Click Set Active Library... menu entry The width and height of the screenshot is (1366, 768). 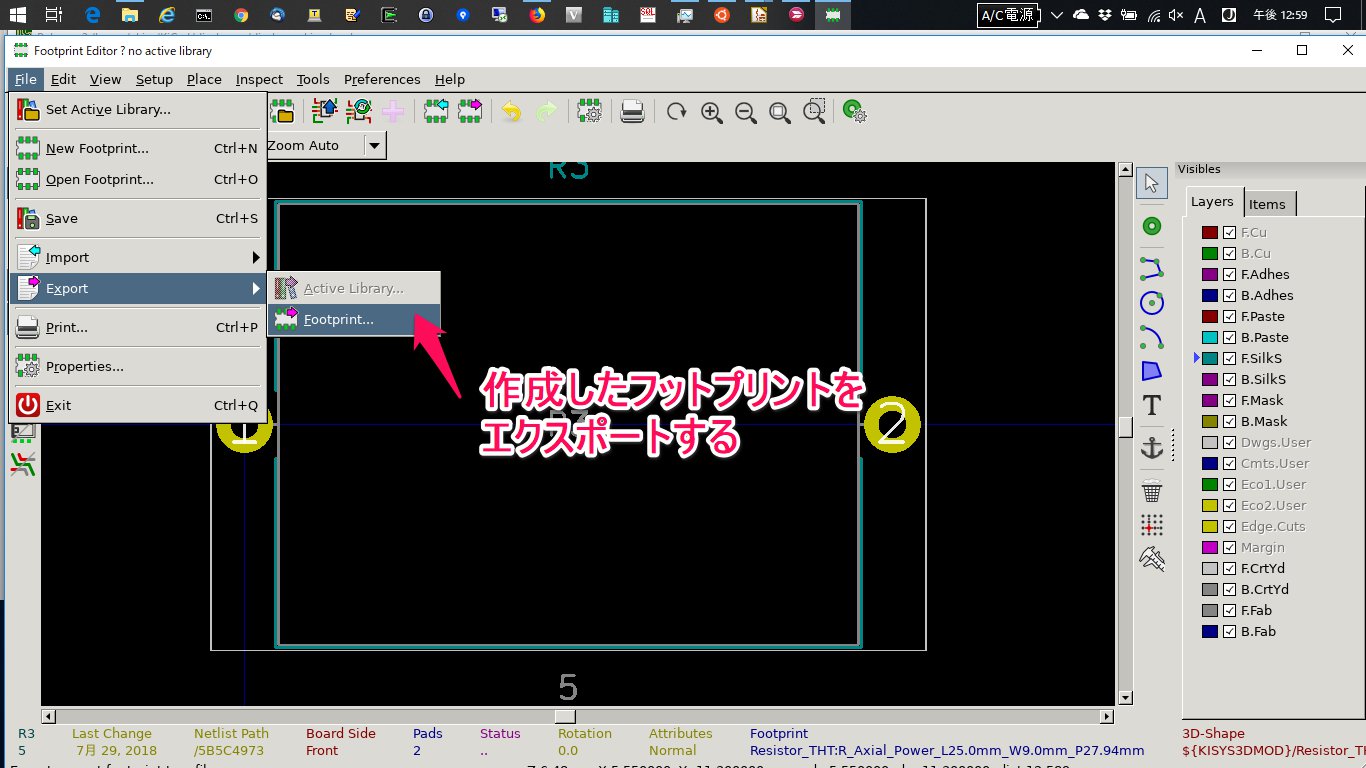(108, 110)
